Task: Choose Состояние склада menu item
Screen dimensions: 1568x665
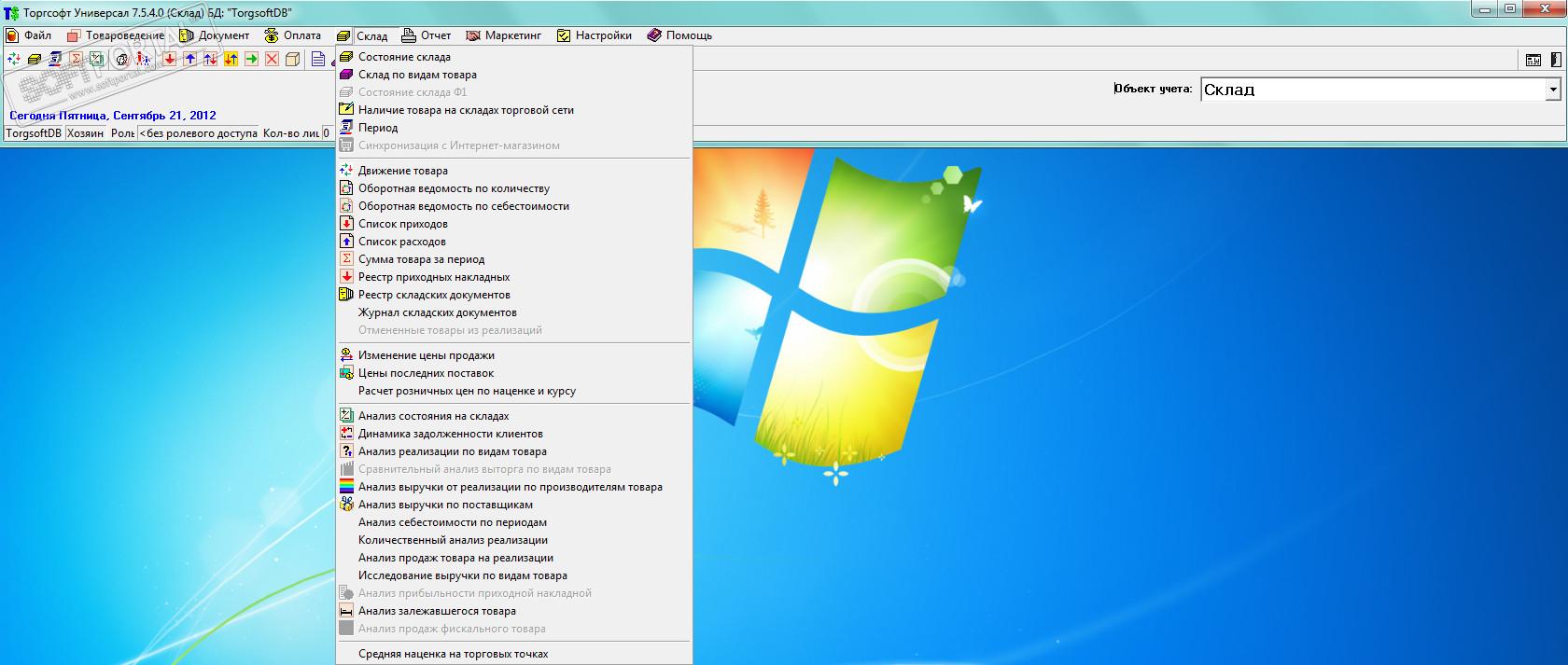Action: click(513, 57)
